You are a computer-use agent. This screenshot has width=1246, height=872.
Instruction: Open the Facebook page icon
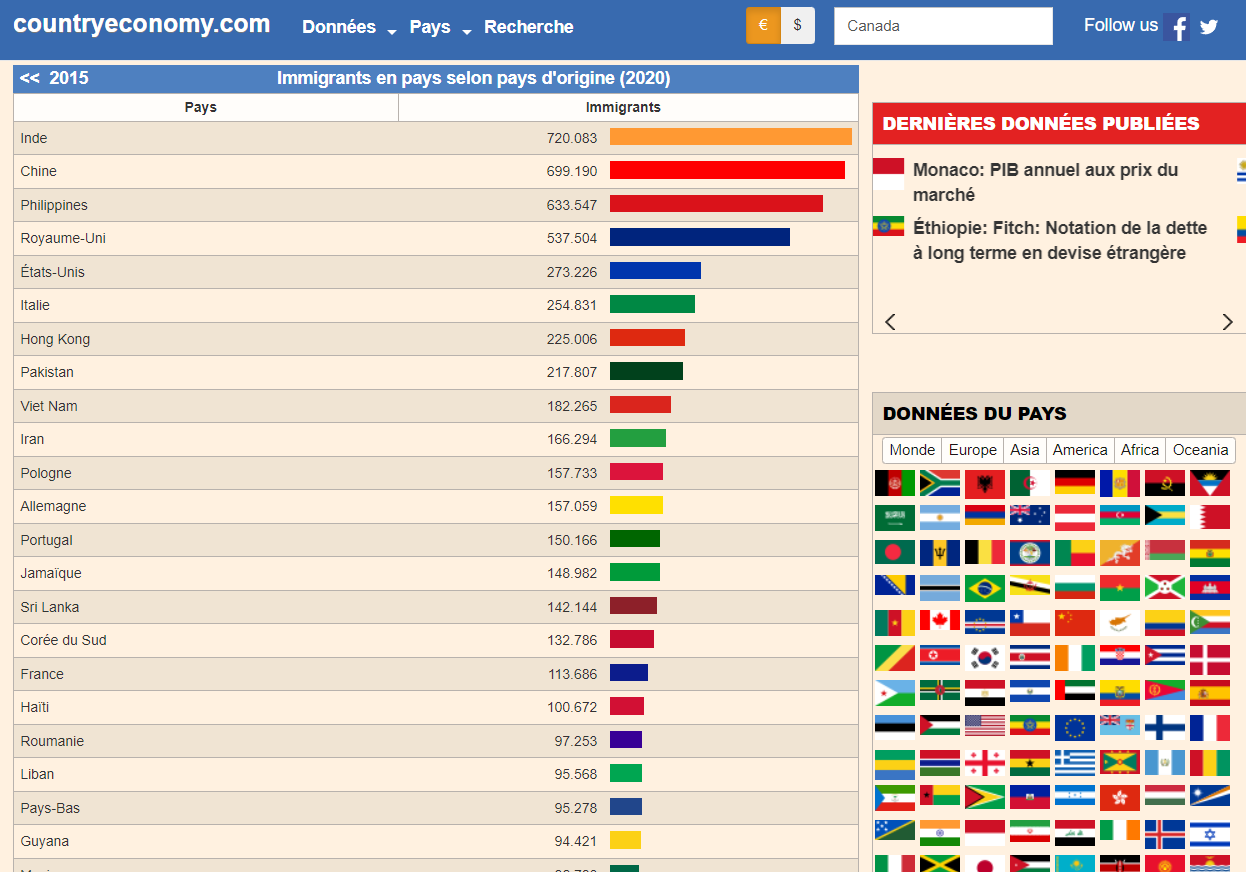[x=1176, y=27]
